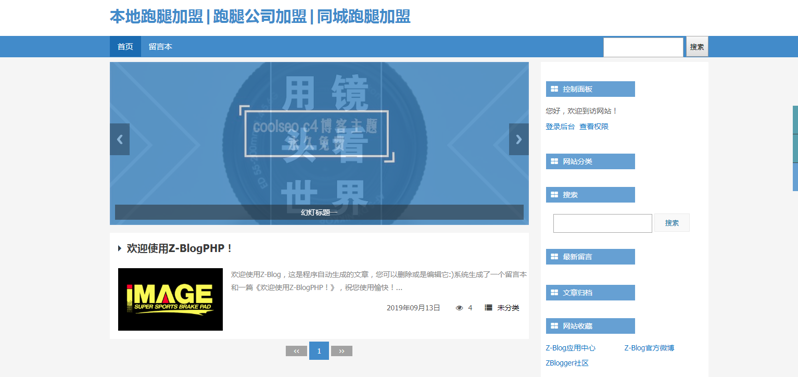Open the 首页 navigation tab

tap(125, 47)
